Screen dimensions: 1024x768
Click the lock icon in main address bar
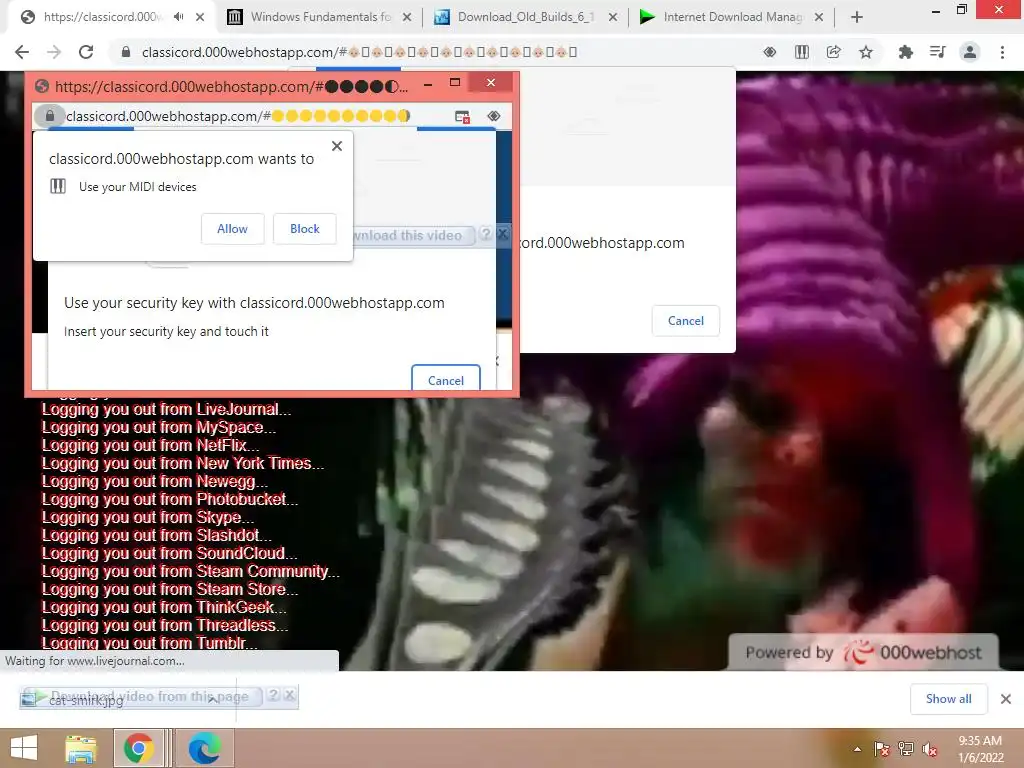point(126,52)
